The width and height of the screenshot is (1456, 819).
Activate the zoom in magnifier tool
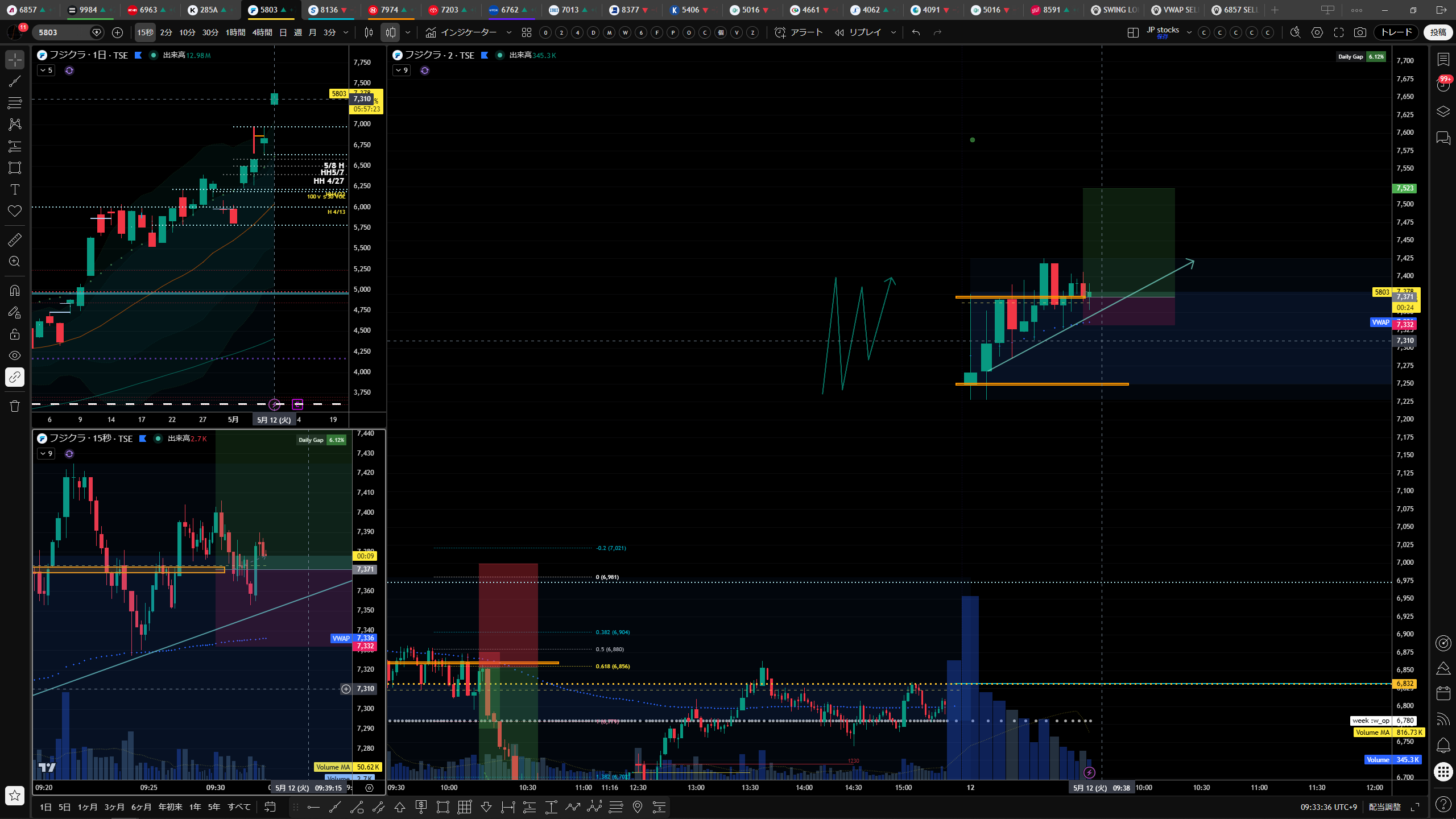[15, 261]
